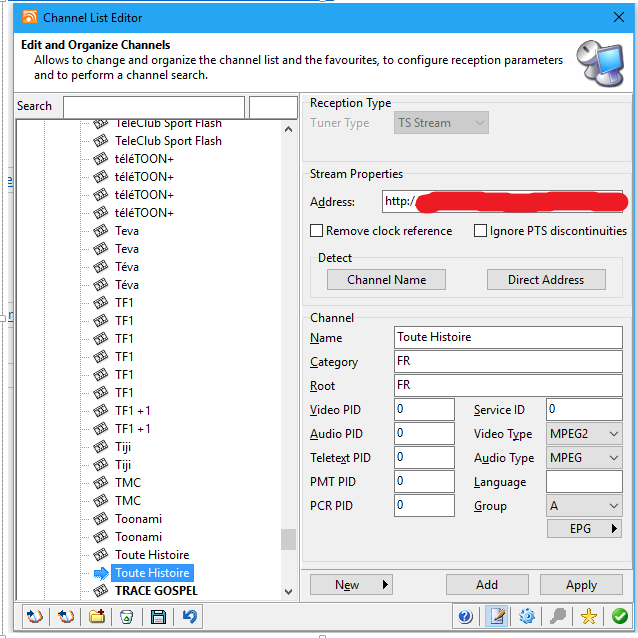The width and height of the screenshot is (638, 638).
Task: Click the channel list vertical scrollbar thumb
Action: pyautogui.click(x=288, y=539)
